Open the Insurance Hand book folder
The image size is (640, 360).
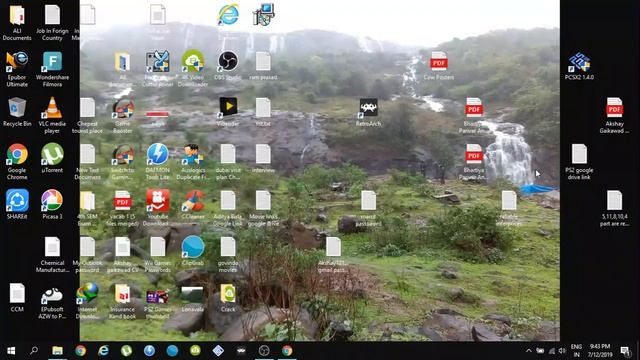122,294
